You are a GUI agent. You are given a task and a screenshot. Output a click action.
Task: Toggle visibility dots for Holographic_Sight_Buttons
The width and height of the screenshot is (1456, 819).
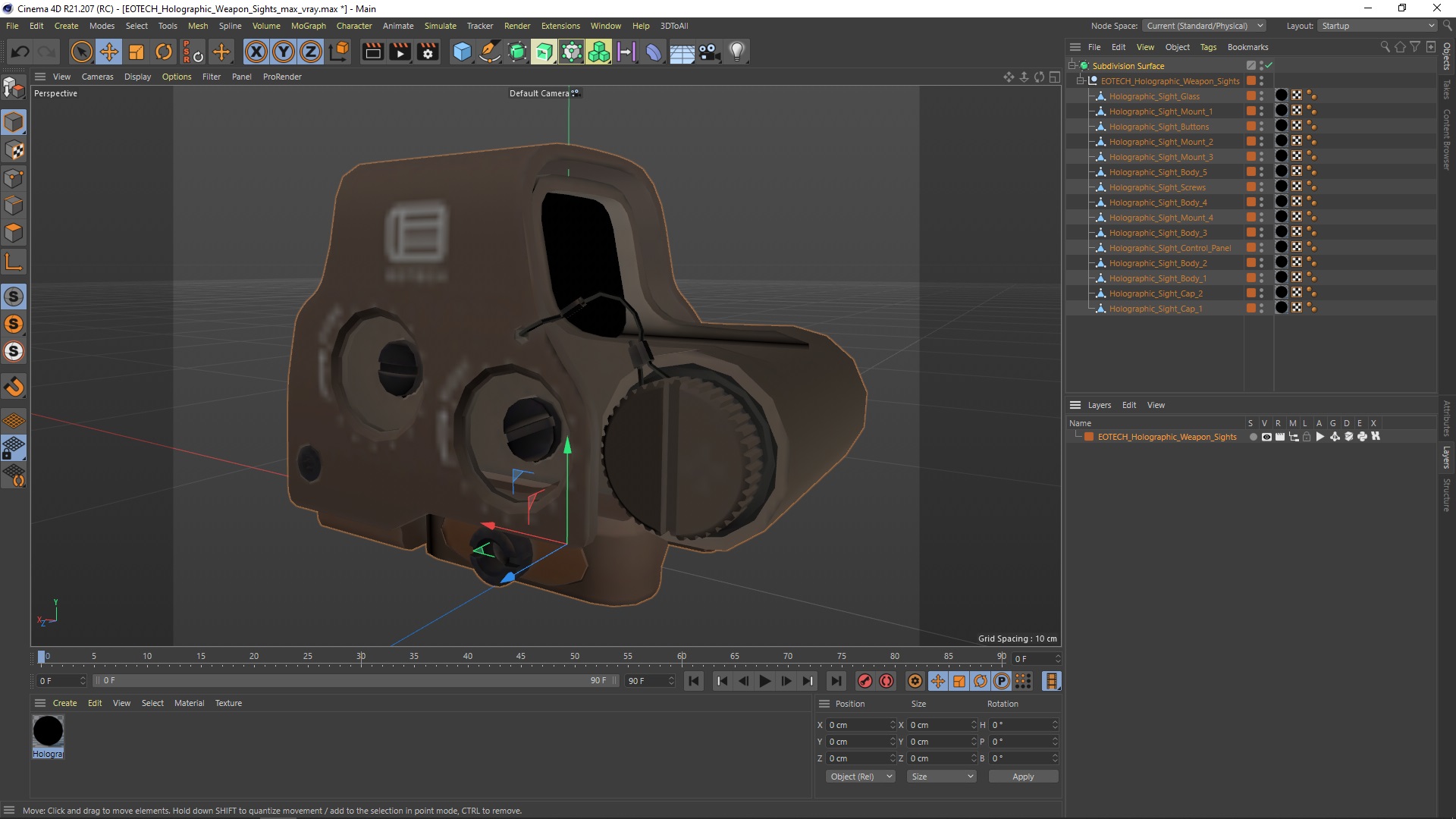tap(1262, 127)
